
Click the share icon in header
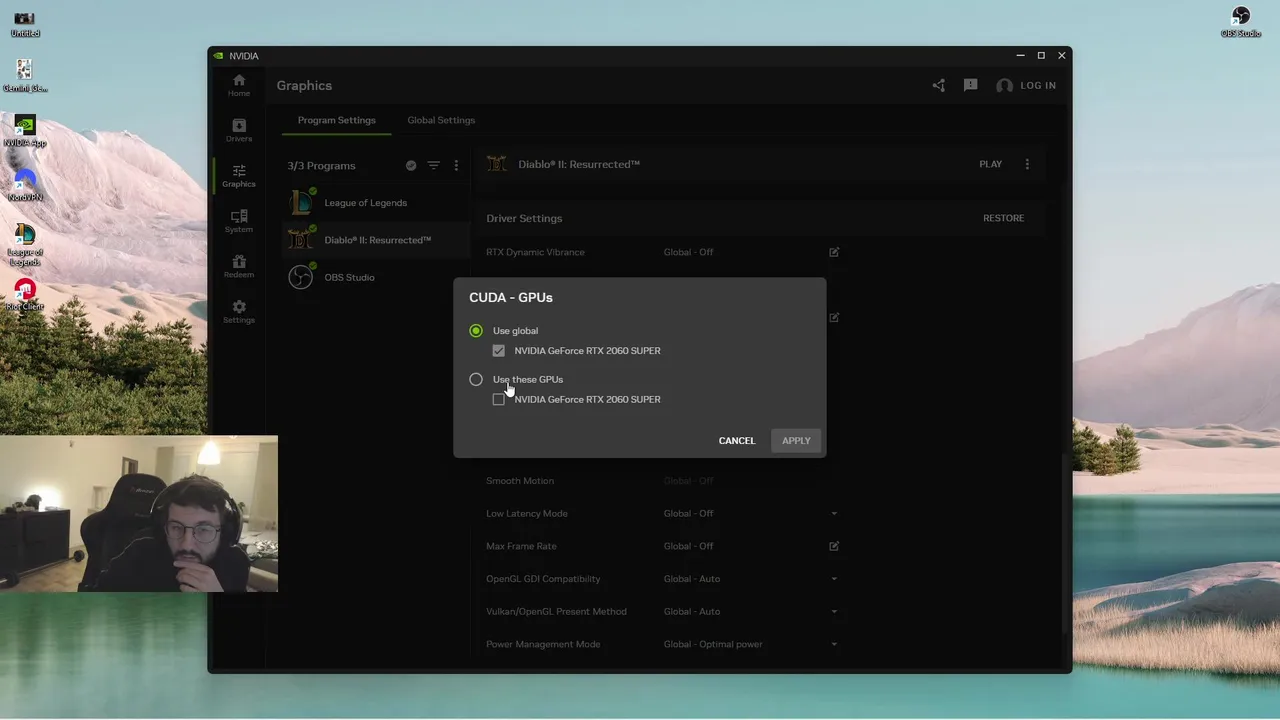[x=938, y=86]
